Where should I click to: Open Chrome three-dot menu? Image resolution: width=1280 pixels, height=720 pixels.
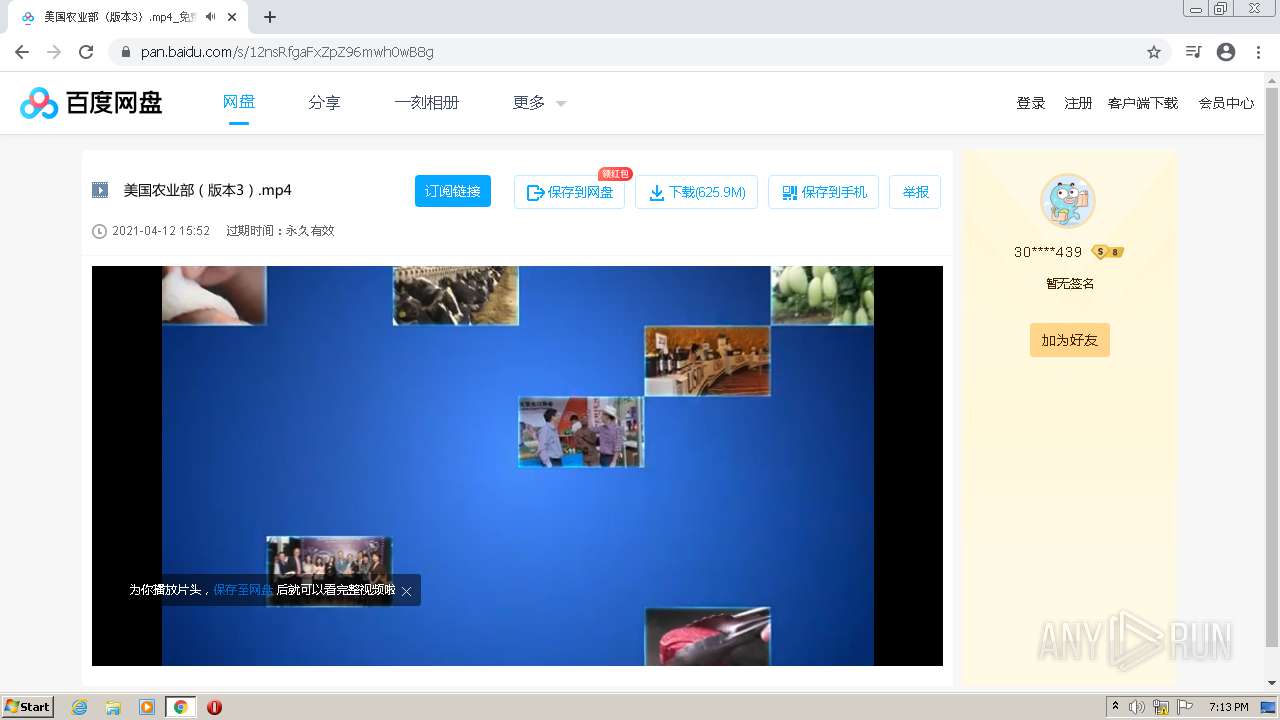(1258, 52)
